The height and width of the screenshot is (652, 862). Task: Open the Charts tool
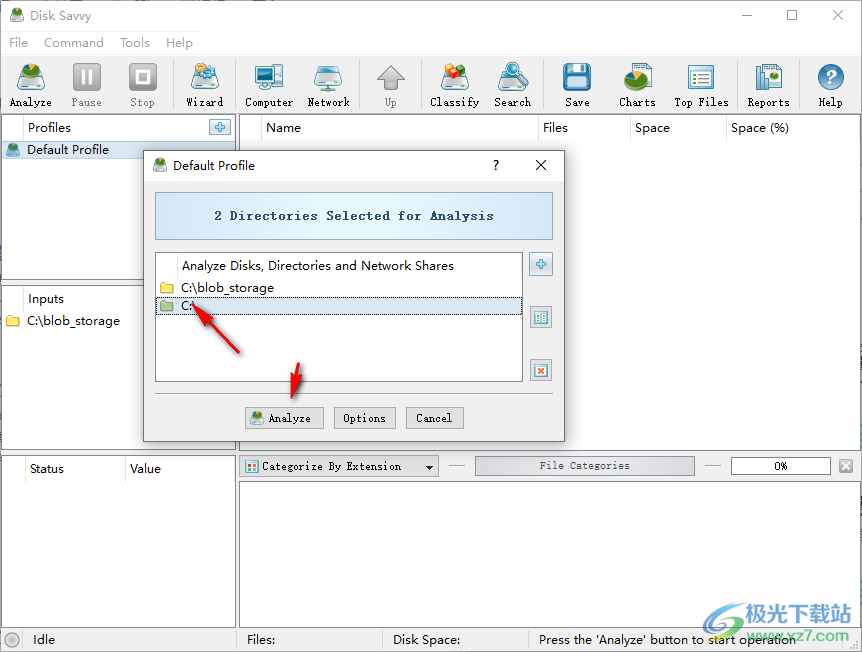pyautogui.click(x=637, y=85)
